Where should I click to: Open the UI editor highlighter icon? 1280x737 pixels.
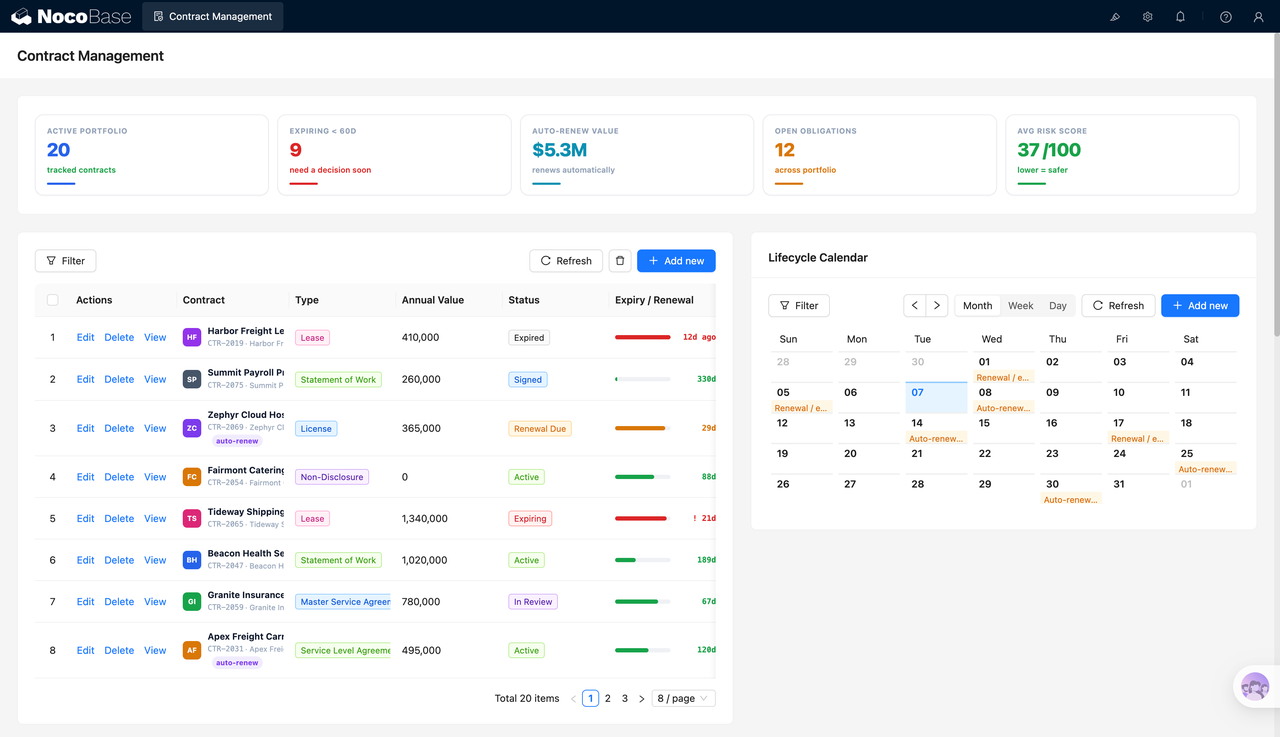click(x=1115, y=17)
